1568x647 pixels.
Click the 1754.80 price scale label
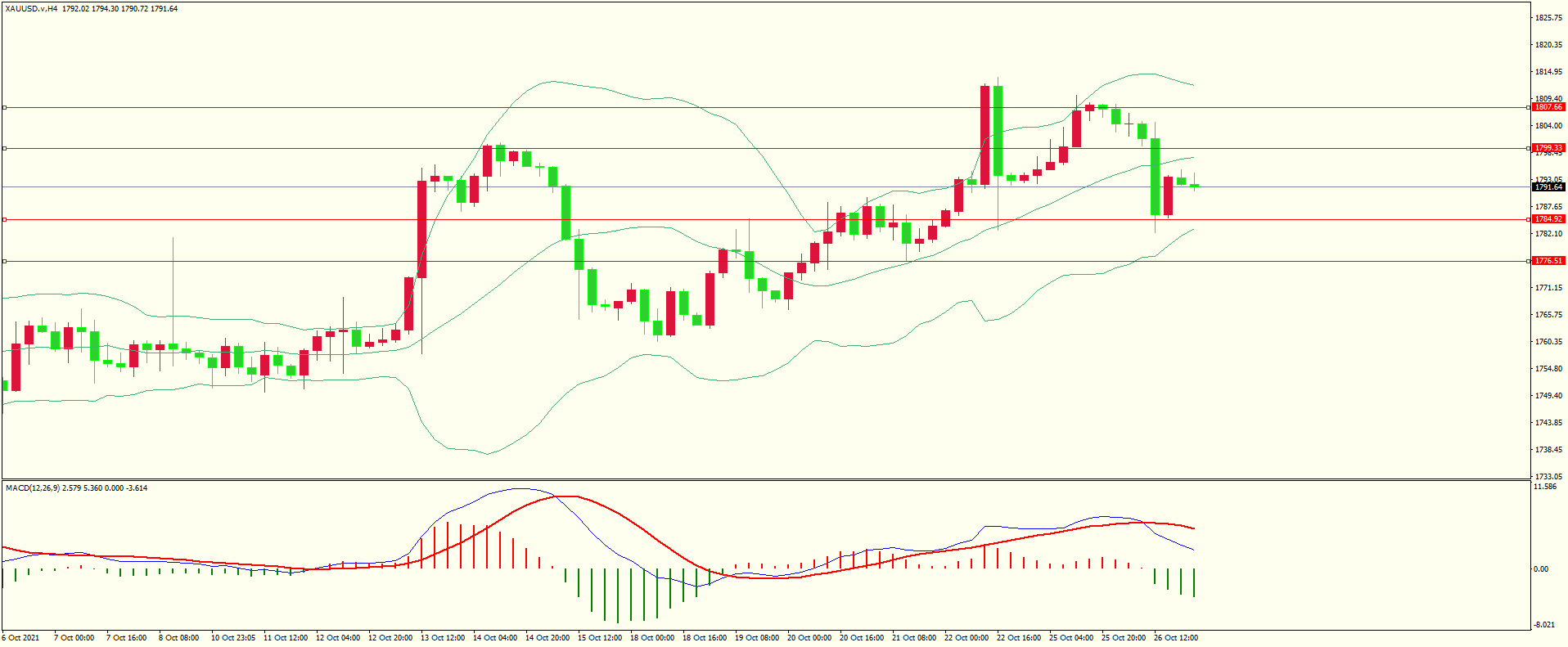[1548, 369]
